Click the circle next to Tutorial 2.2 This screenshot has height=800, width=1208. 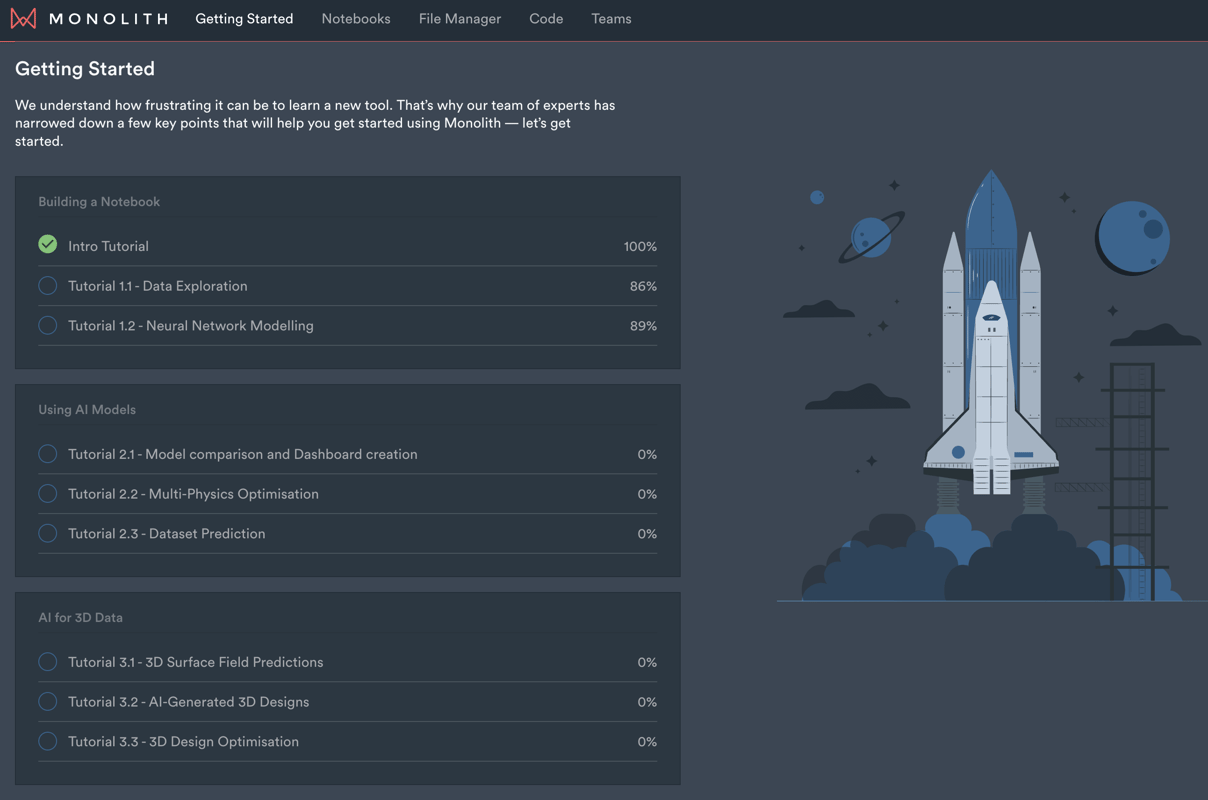(47, 493)
